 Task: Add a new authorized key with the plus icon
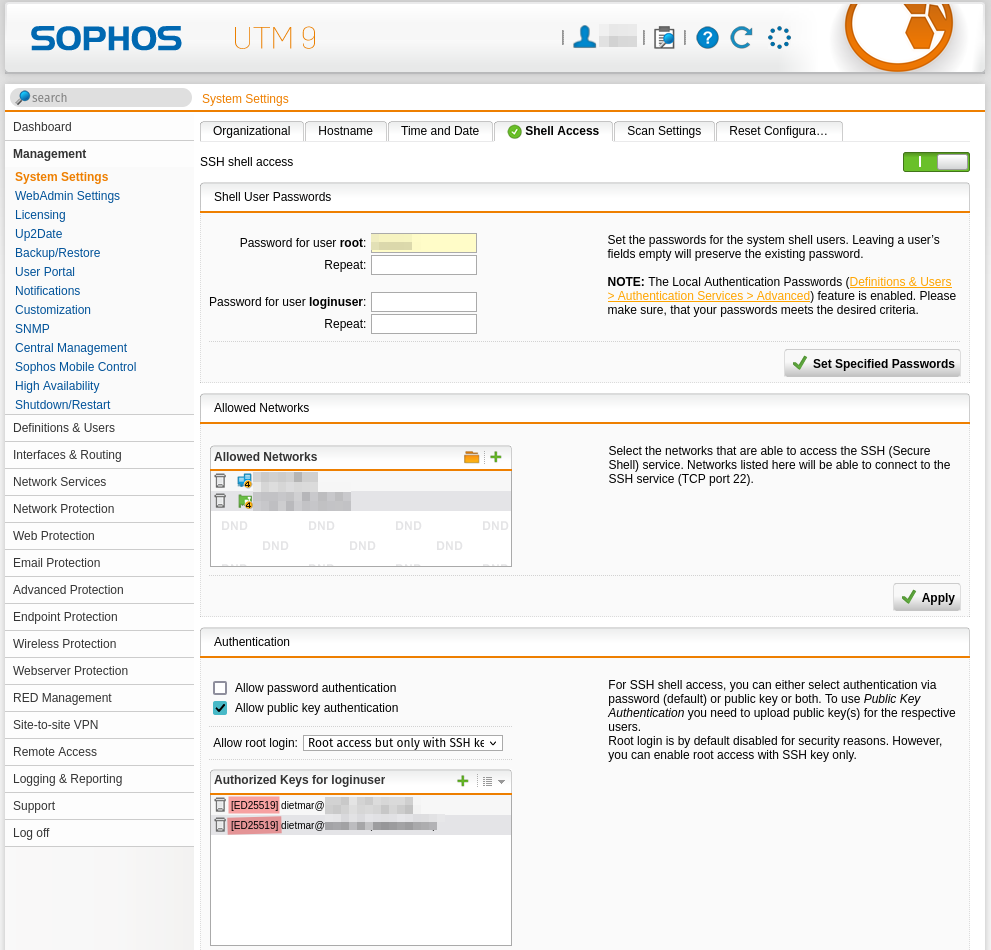[461, 781]
